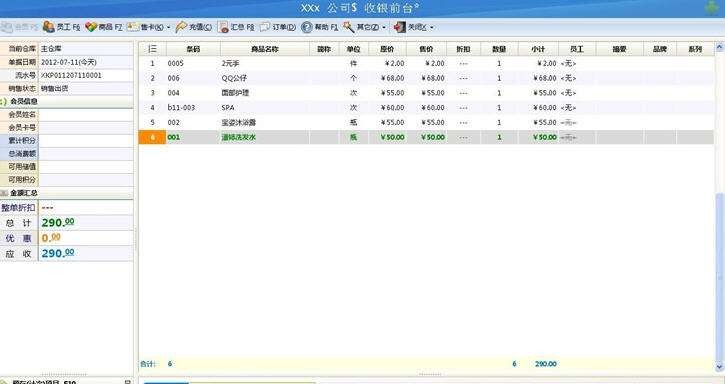Sort by the 原价 column header

(387, 49)
